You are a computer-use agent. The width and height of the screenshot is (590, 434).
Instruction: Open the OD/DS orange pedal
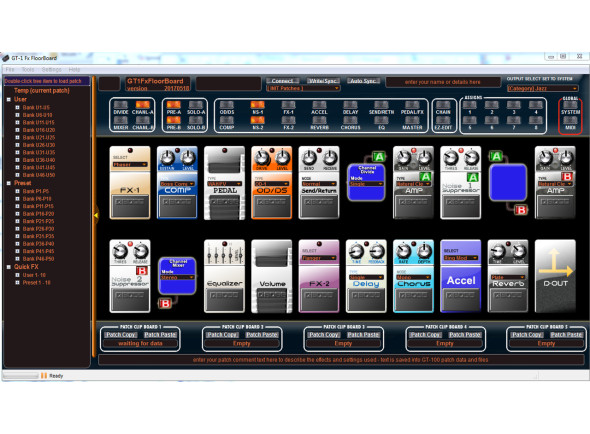271,183
